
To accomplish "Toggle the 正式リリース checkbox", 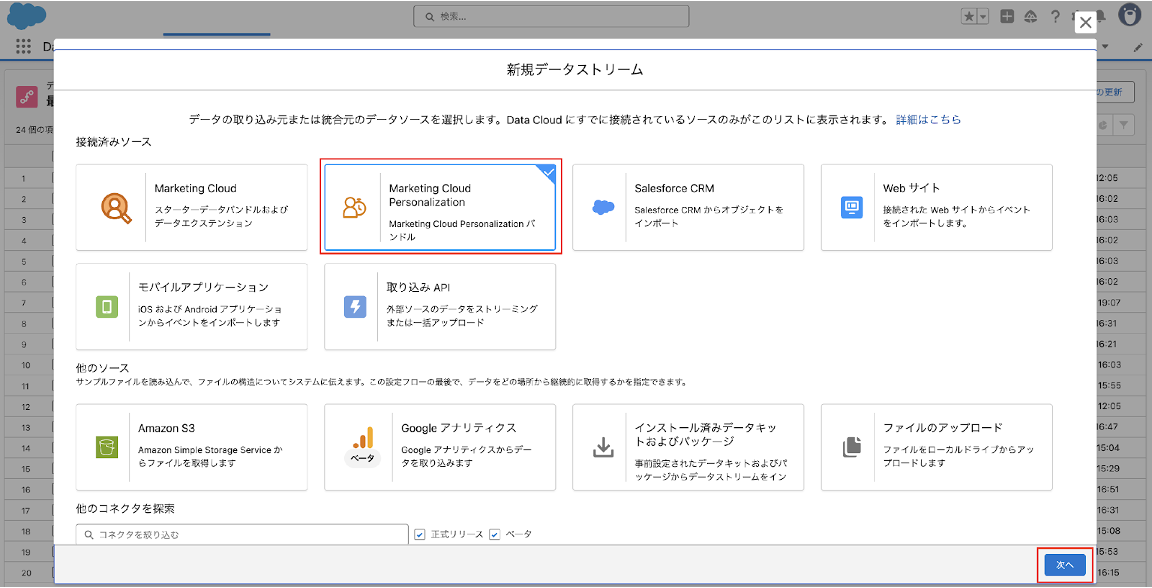I will click(x=420, y=534).
